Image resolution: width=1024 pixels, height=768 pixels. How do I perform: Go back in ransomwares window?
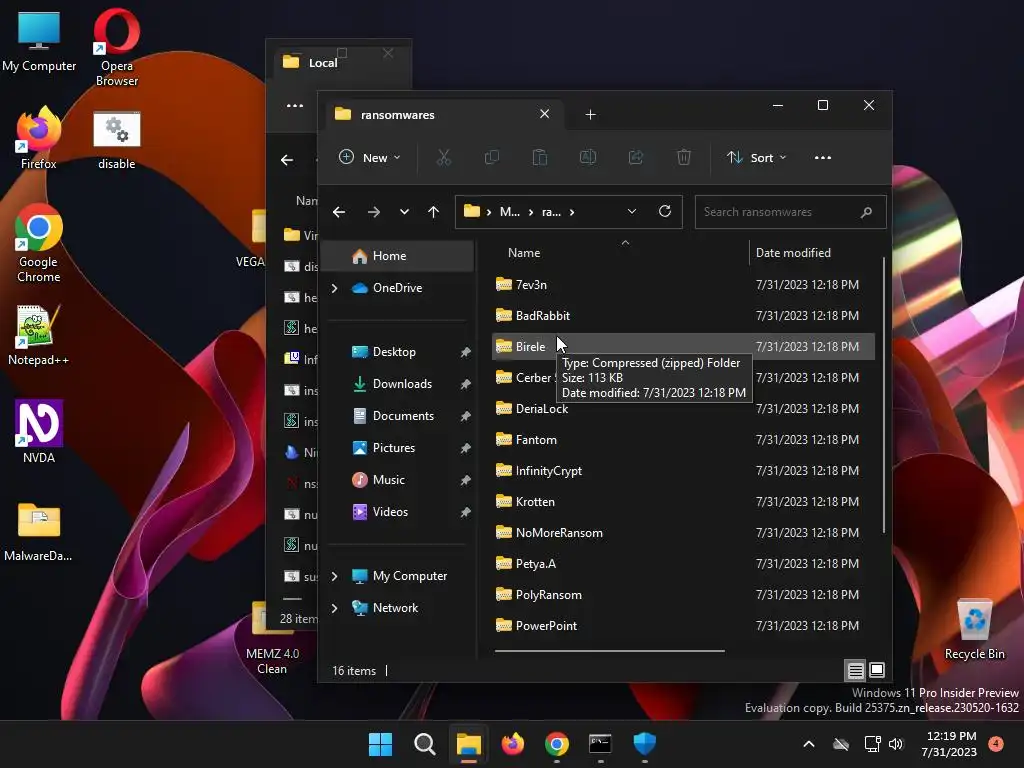click(x=339, y=212)
